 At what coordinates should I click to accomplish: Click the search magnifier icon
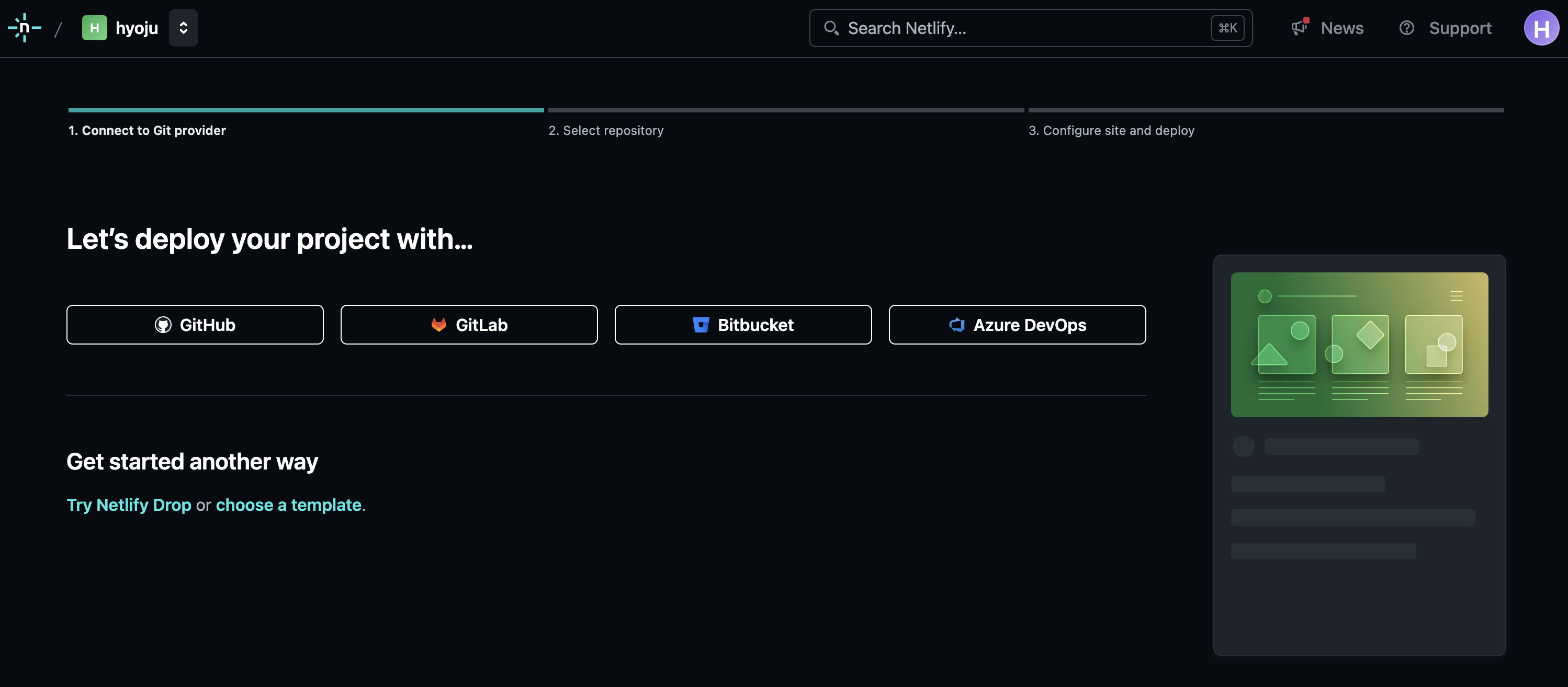(x=830, y=28)
